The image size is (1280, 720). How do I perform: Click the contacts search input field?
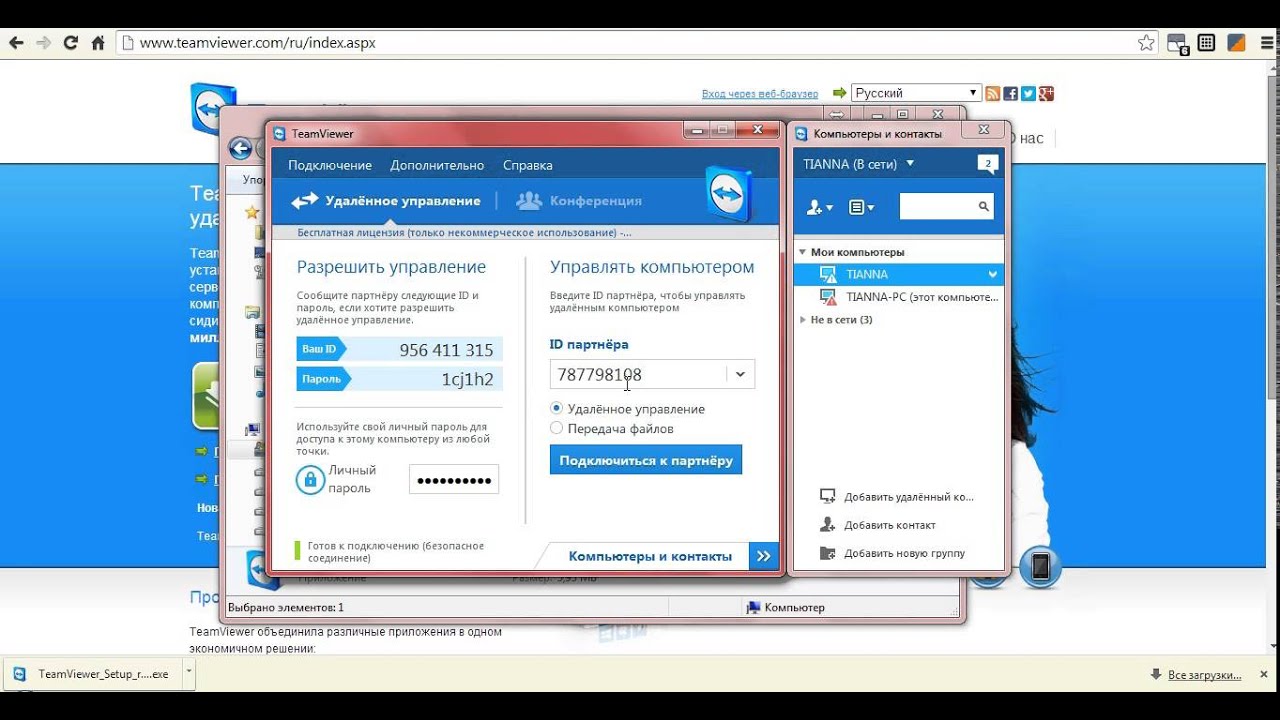(937, 207)
